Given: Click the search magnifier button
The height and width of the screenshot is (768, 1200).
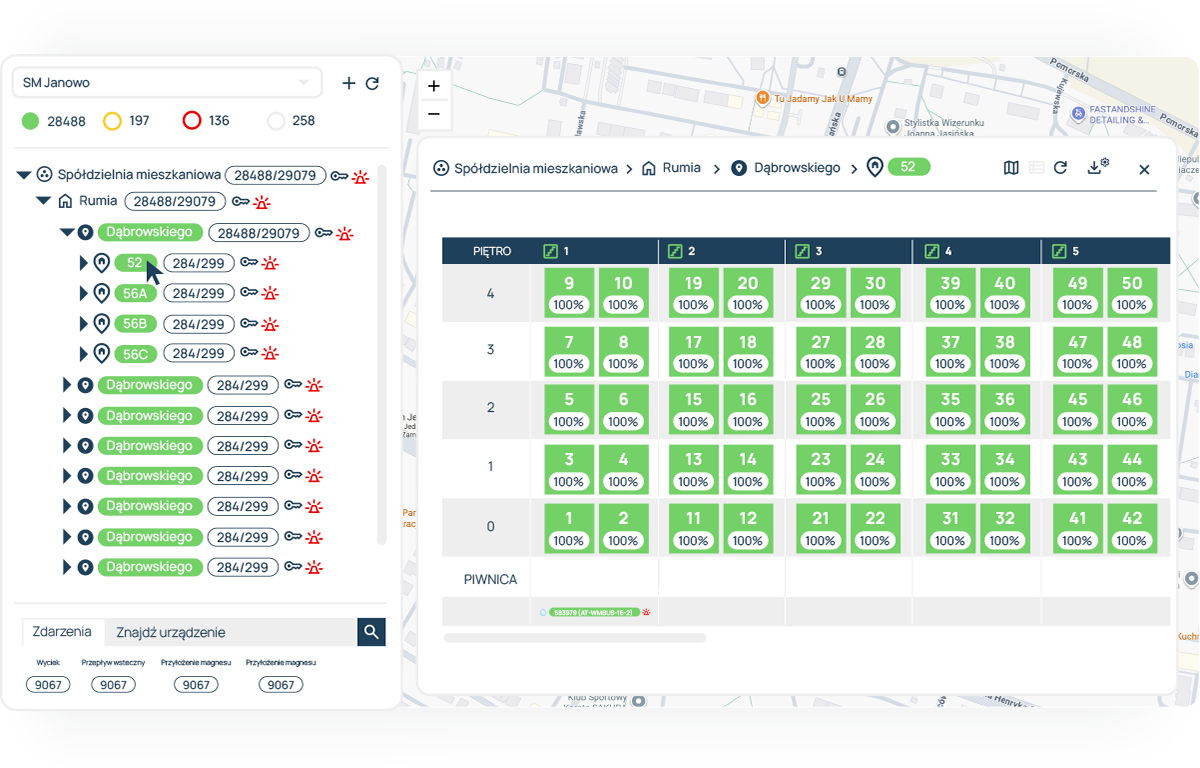Looking at the screenshot, I should point(371,632).
